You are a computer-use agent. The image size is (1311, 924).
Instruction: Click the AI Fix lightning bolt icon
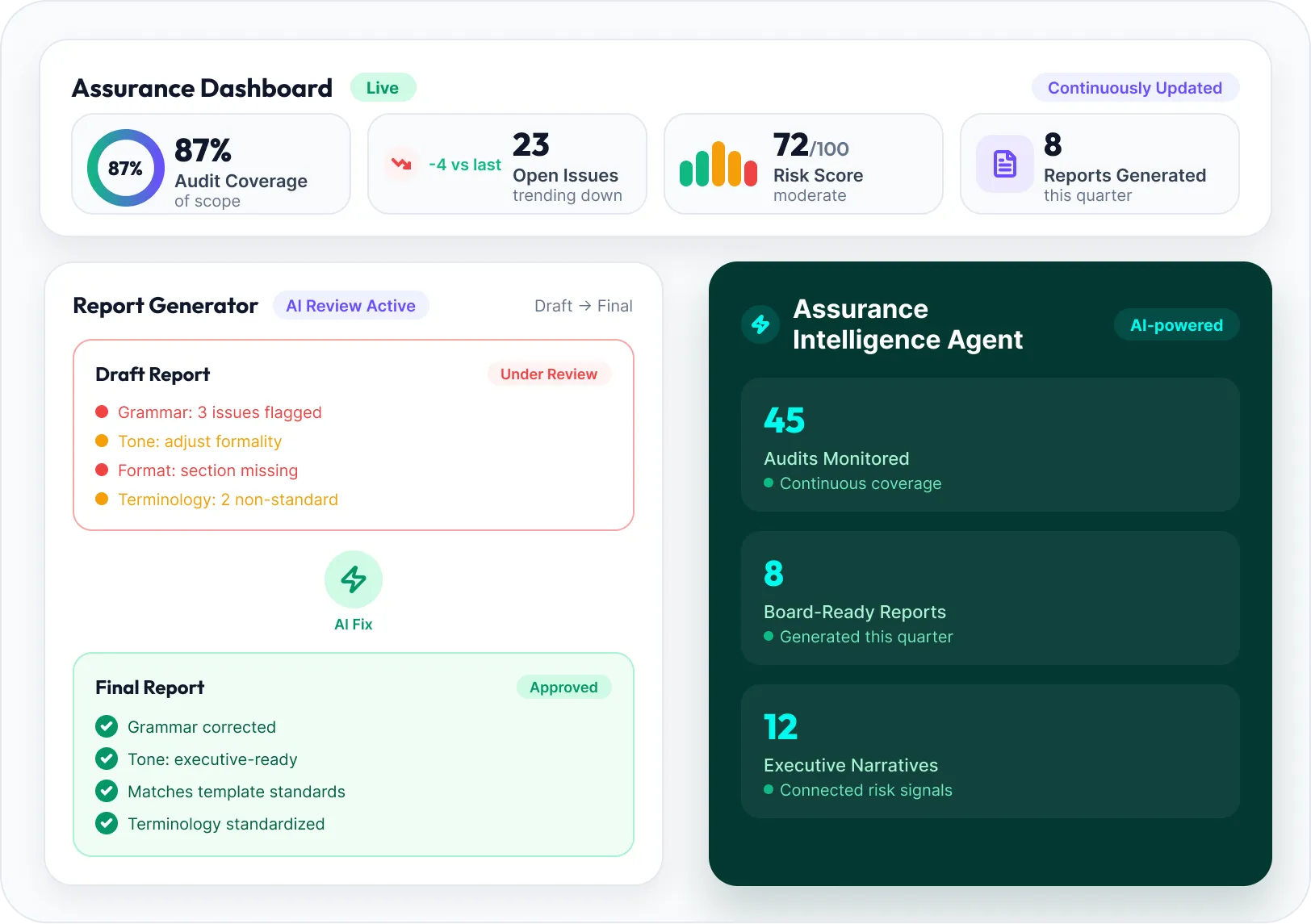coord(354,579)
